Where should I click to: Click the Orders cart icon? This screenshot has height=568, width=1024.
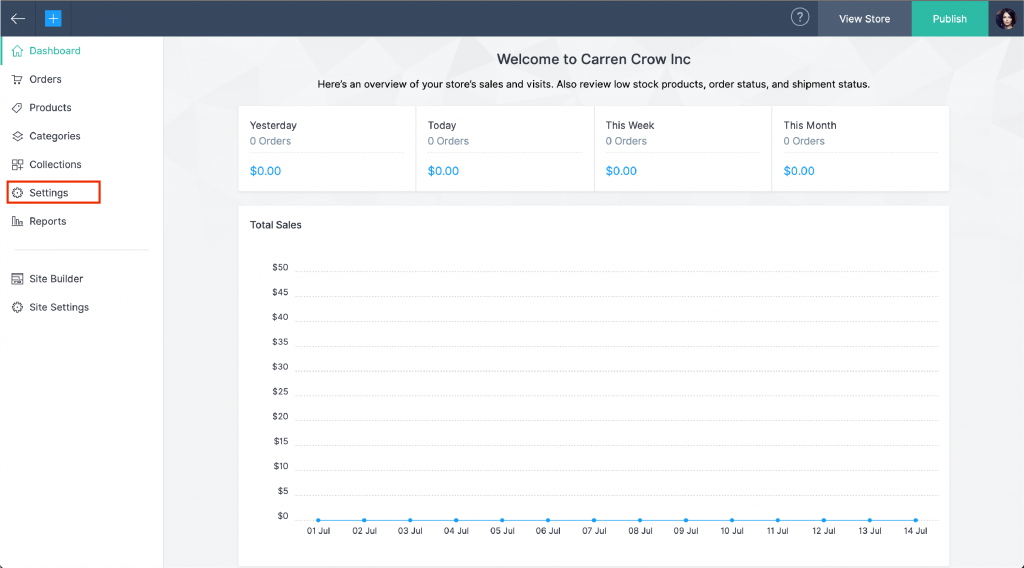(17, 79)
